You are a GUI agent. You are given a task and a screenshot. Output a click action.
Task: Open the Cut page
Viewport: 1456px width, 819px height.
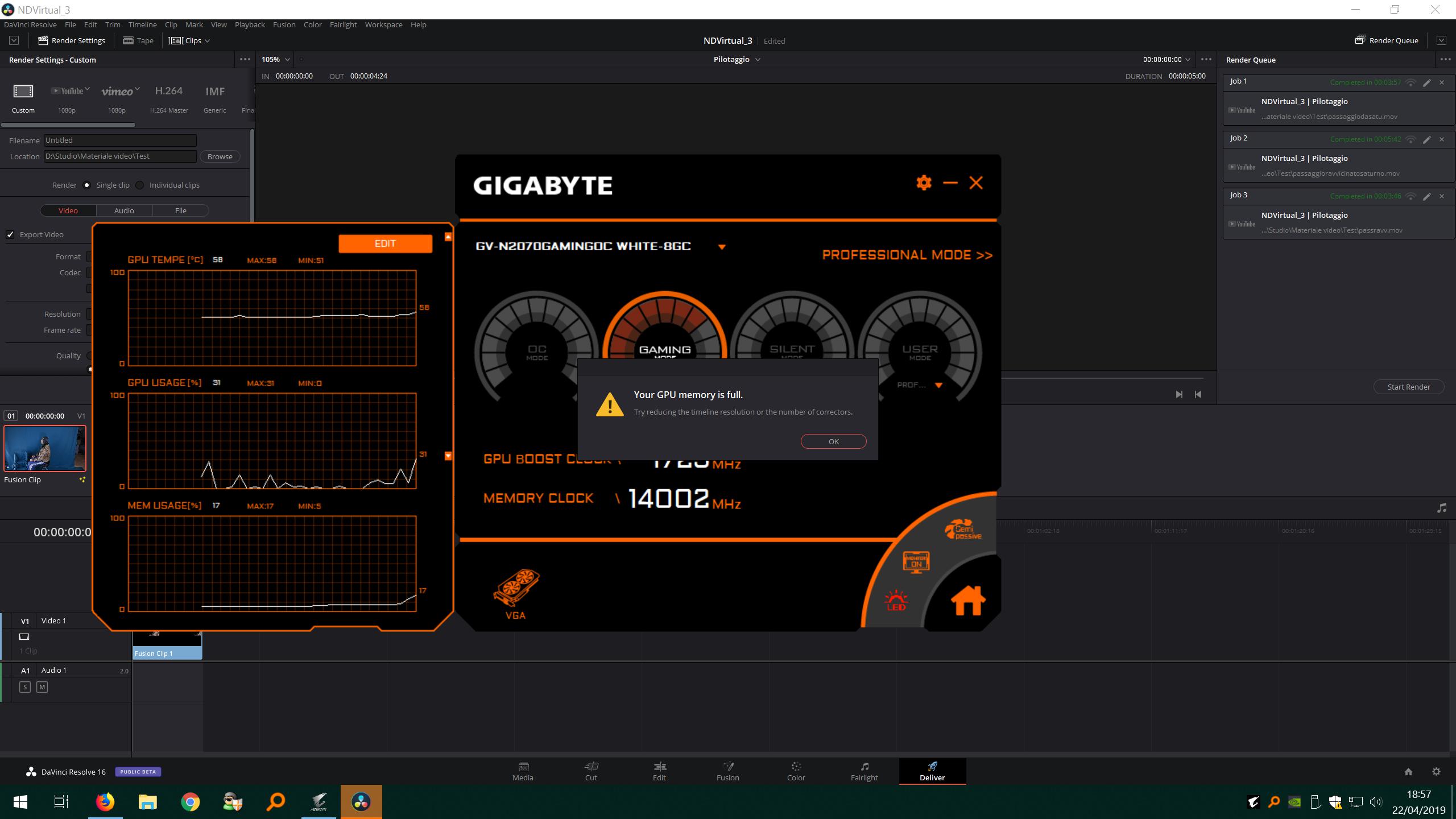[x=591, y=771]
